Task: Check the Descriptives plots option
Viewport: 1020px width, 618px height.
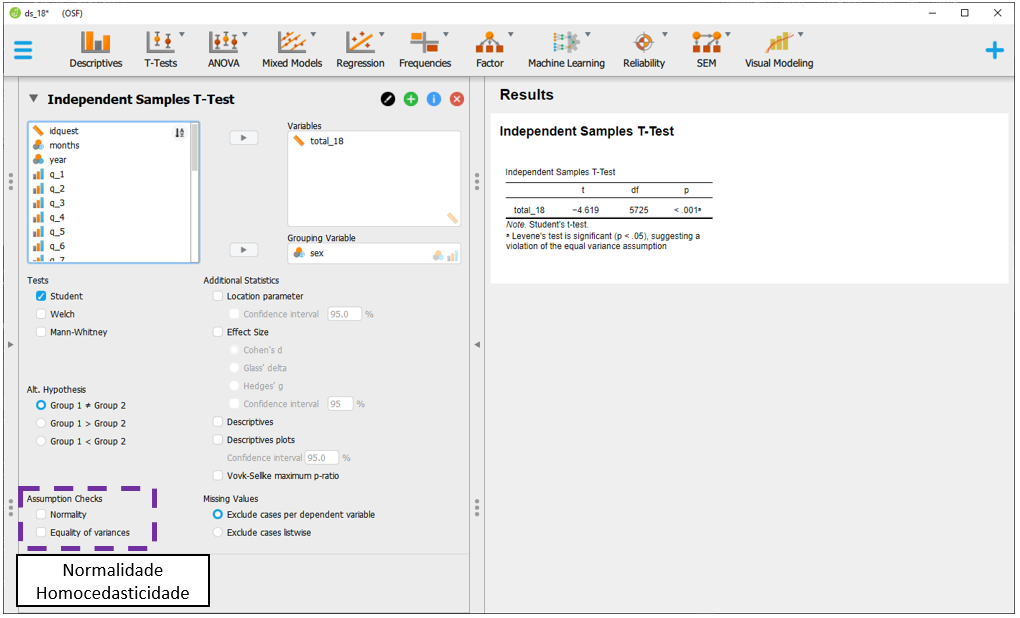Action: pos(218,440)
